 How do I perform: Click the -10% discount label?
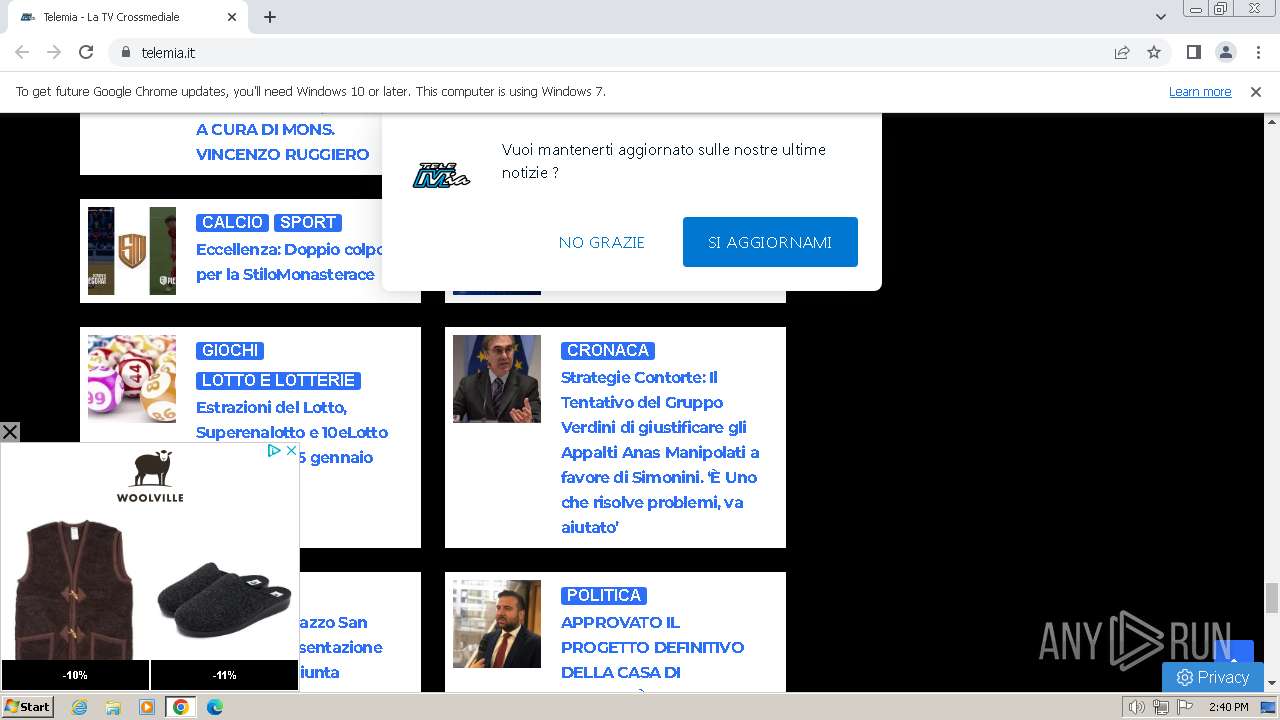coord(75,675)
